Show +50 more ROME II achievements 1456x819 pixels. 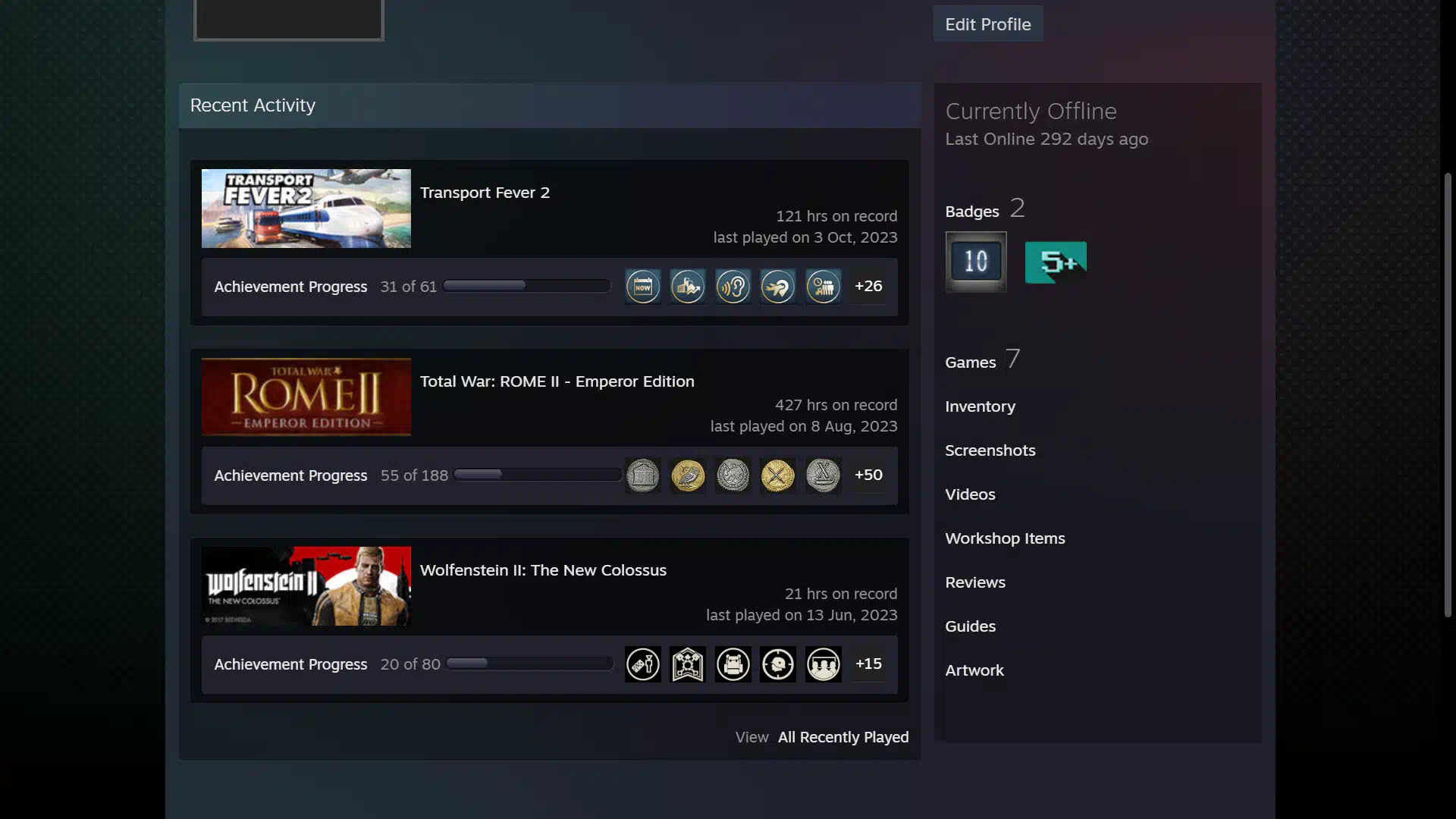[x=868, y=475]
